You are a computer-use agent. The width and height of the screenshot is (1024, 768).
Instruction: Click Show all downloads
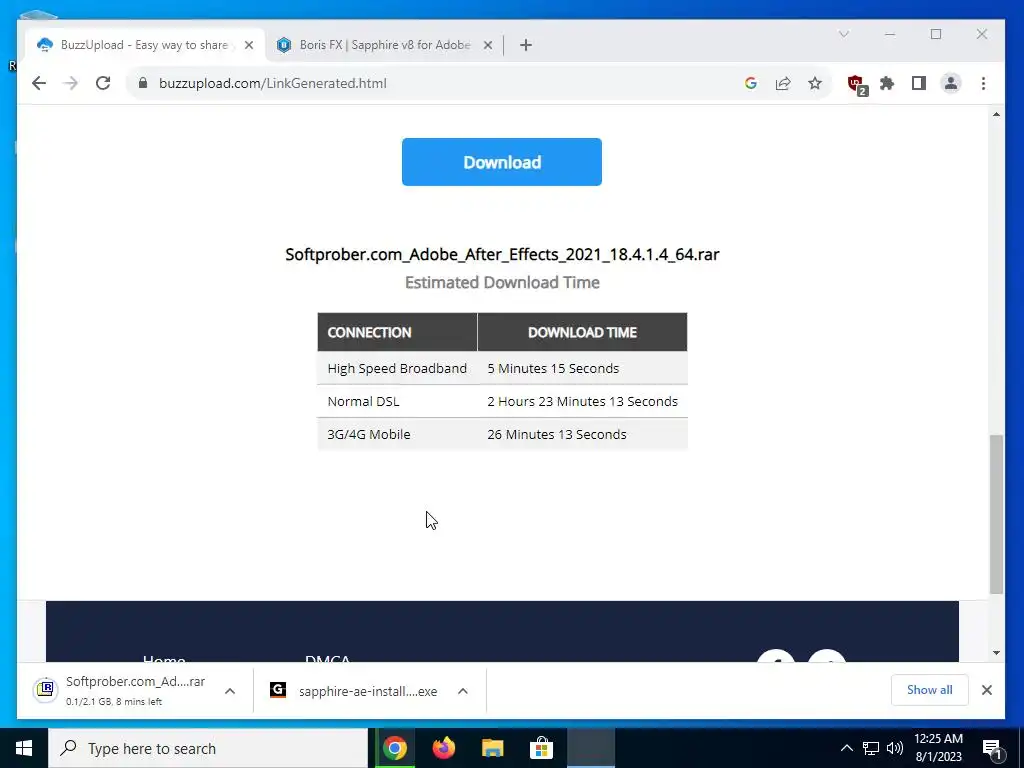click(x=929, y=690)
